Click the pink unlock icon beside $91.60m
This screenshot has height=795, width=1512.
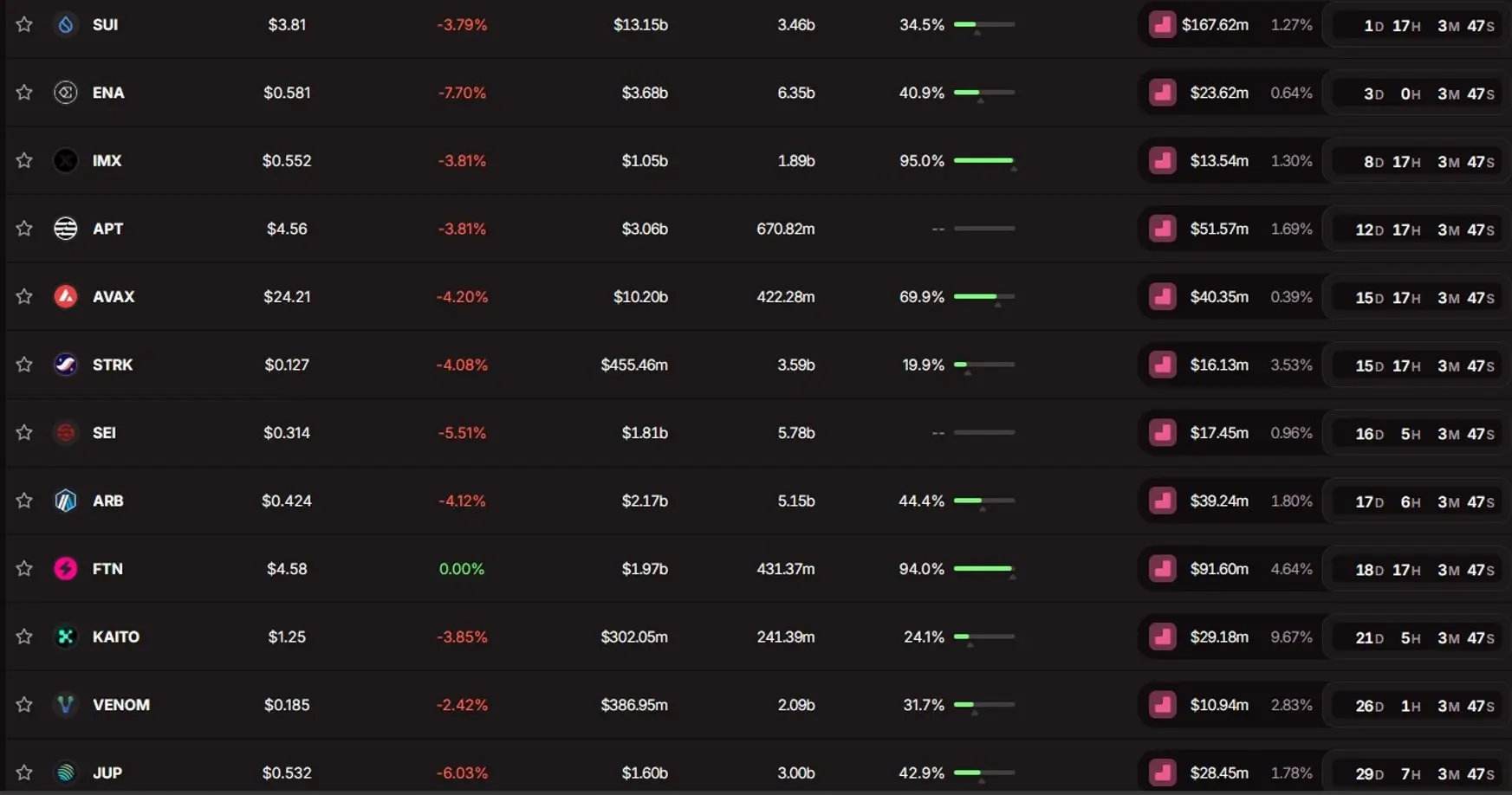(x=1162, y=568)
